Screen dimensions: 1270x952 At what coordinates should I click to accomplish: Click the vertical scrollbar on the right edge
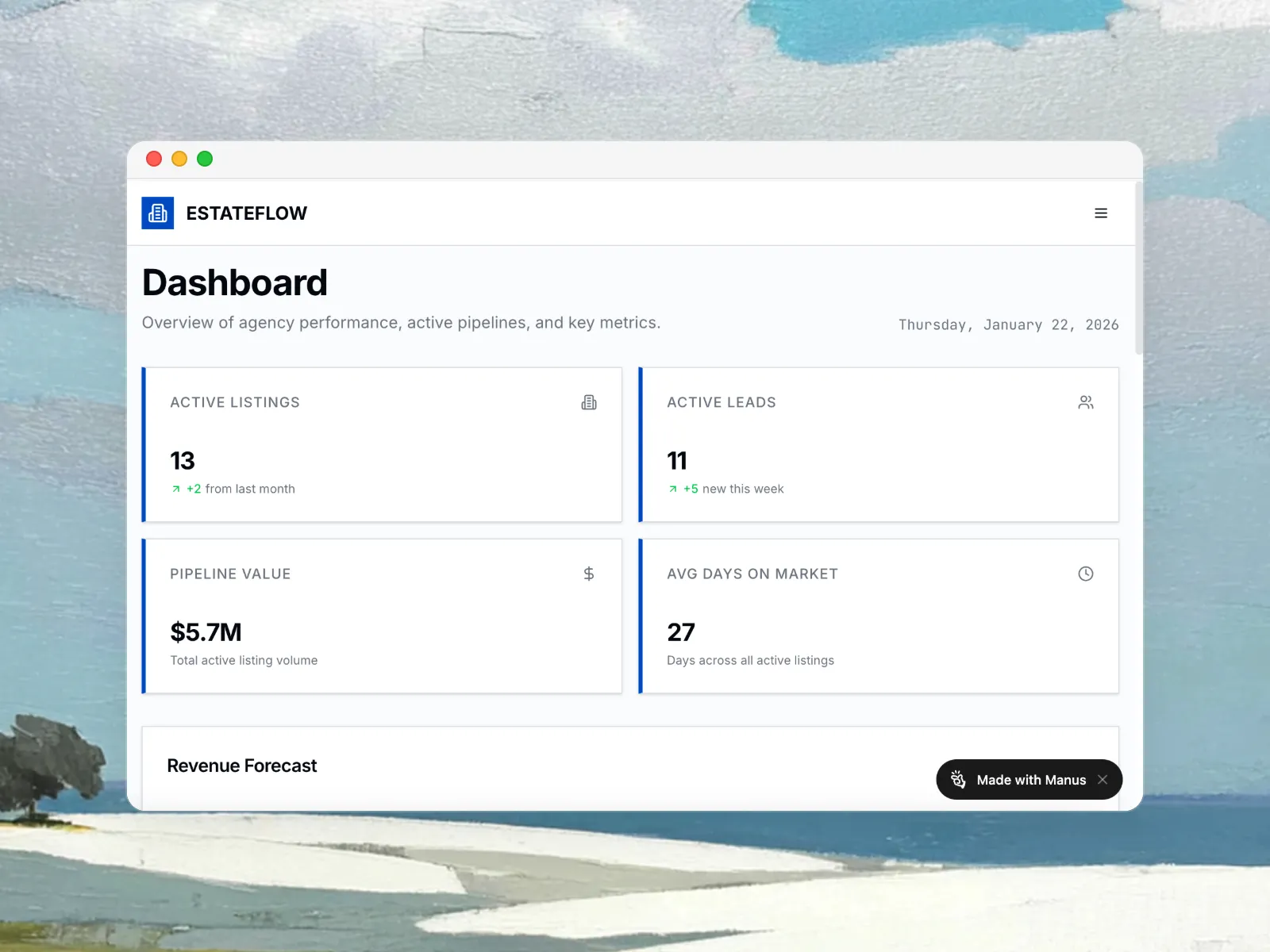1139,270
